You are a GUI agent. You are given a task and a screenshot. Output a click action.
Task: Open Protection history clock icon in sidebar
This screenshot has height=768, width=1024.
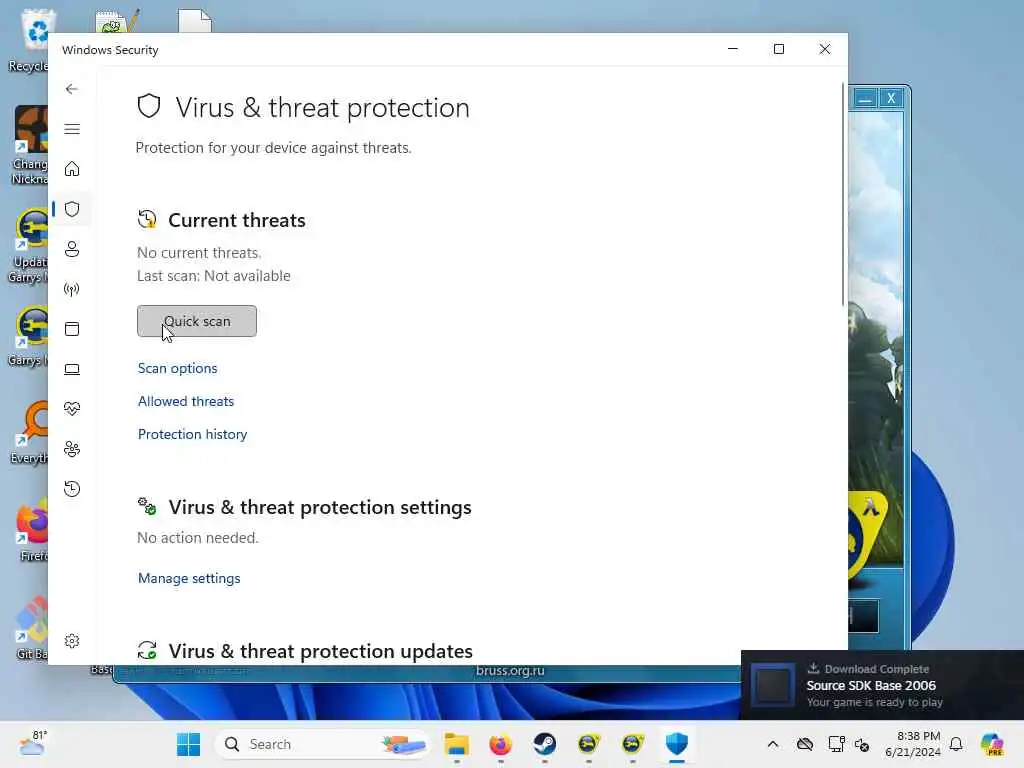tap(72, 489)
